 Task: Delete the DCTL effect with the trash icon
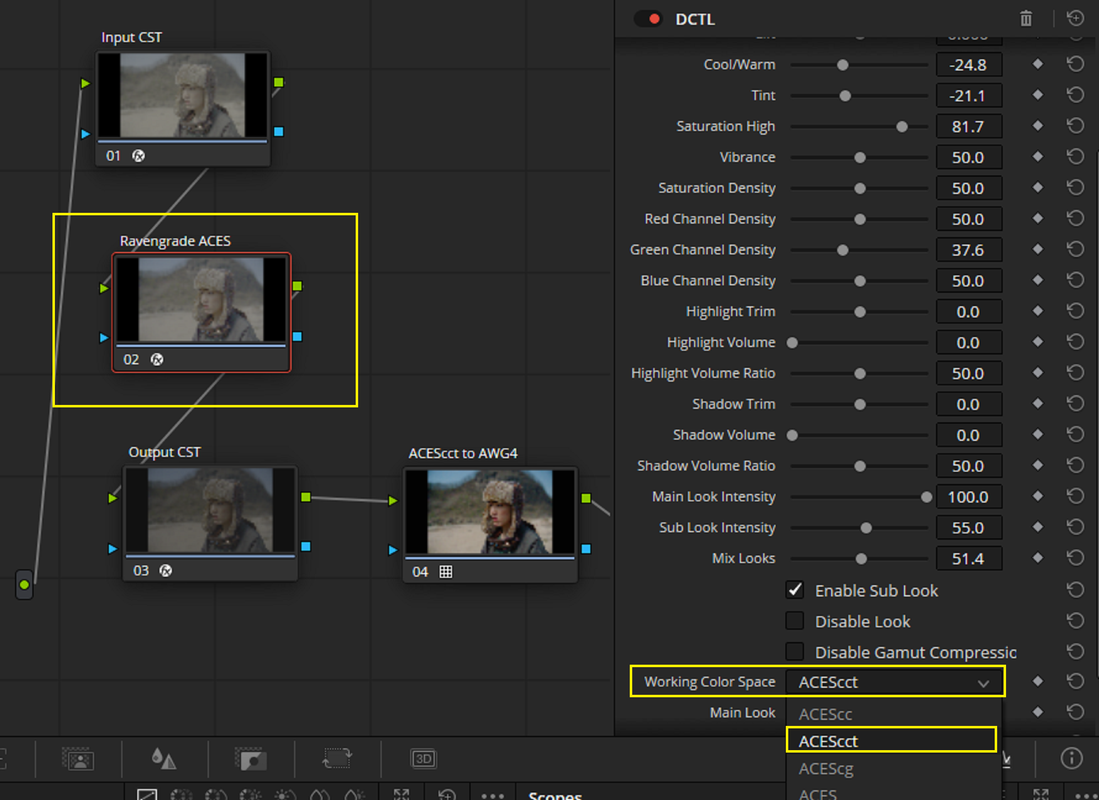(1025, 19)
